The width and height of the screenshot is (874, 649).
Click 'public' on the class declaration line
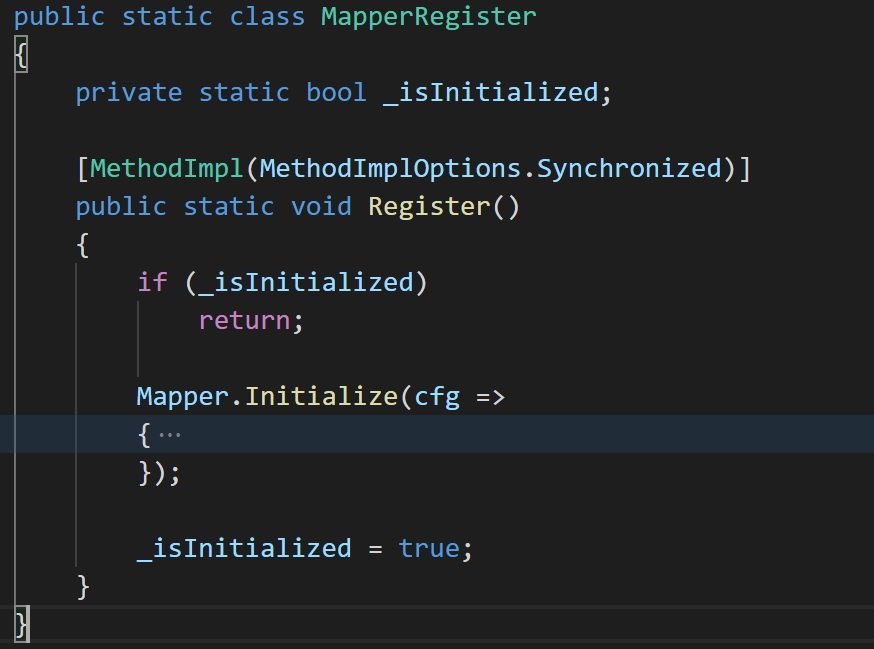click(x=59, y=16)
